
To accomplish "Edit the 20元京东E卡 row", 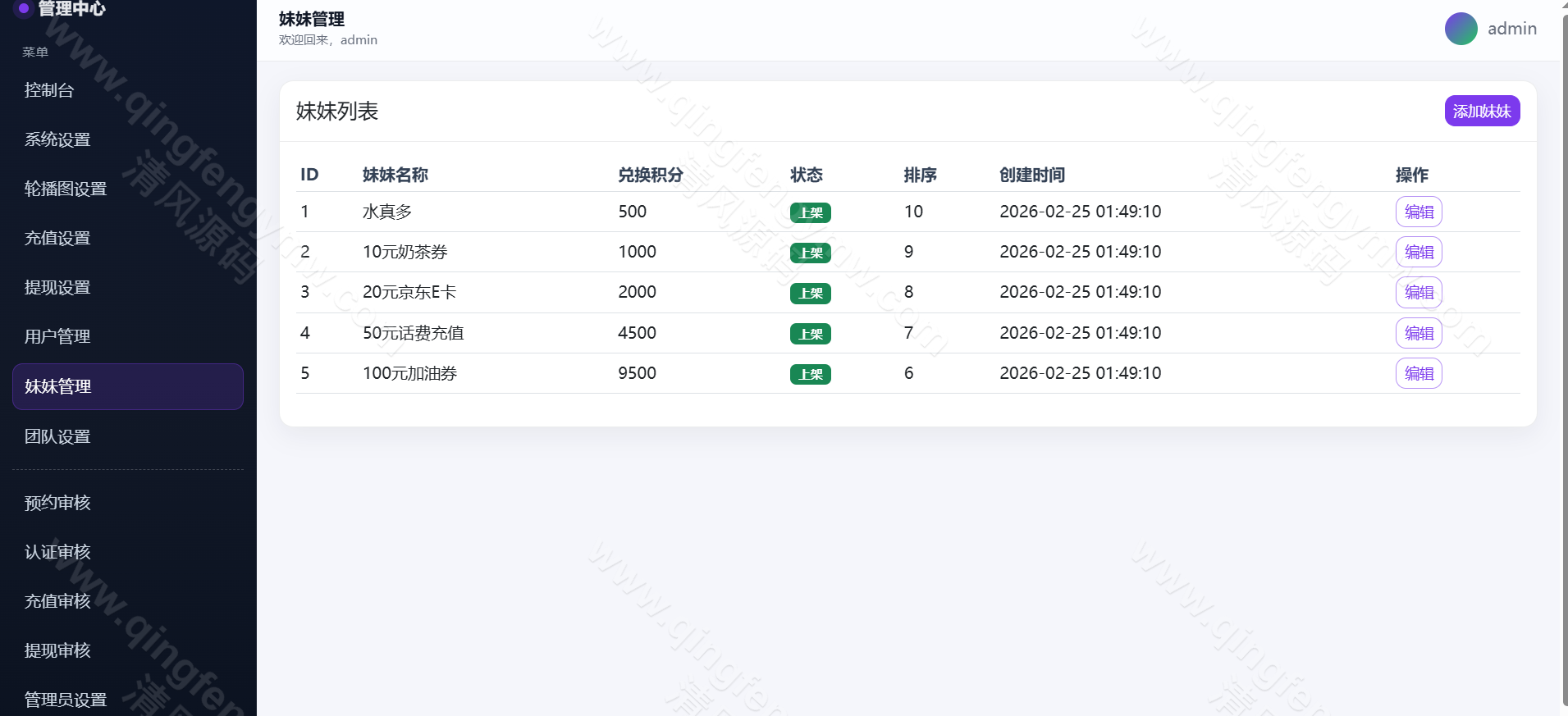I will [1419, 292].
